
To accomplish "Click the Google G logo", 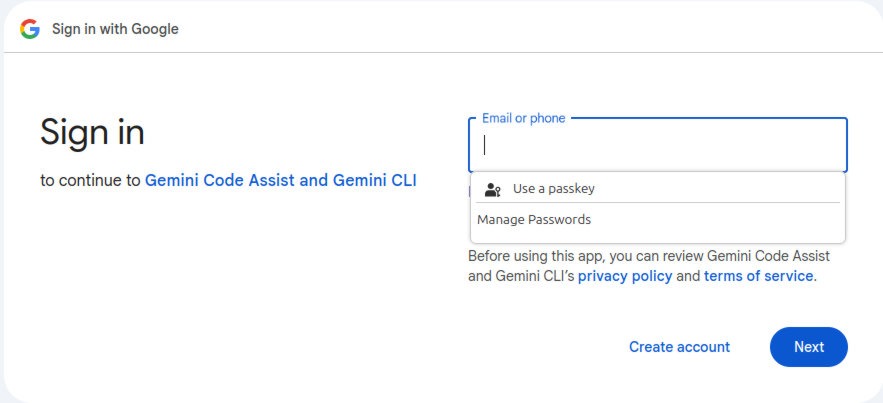I will 29,29.
